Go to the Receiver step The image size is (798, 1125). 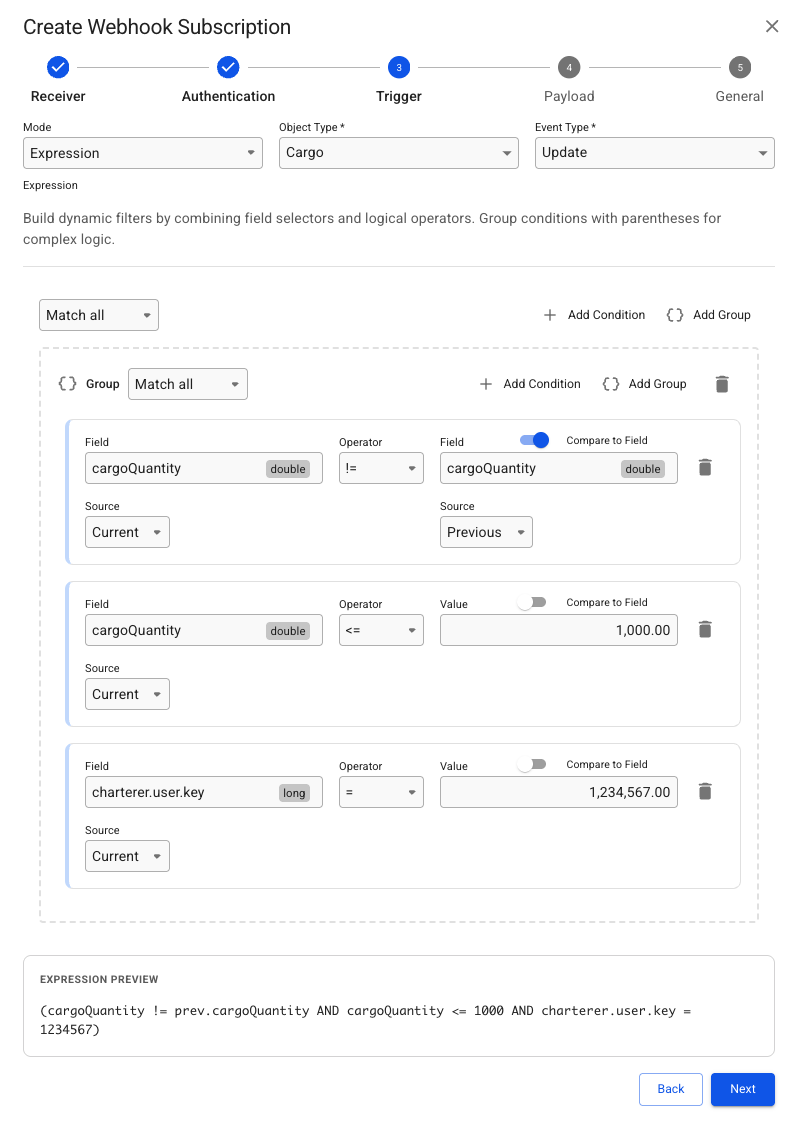click(x=58, y=68)
